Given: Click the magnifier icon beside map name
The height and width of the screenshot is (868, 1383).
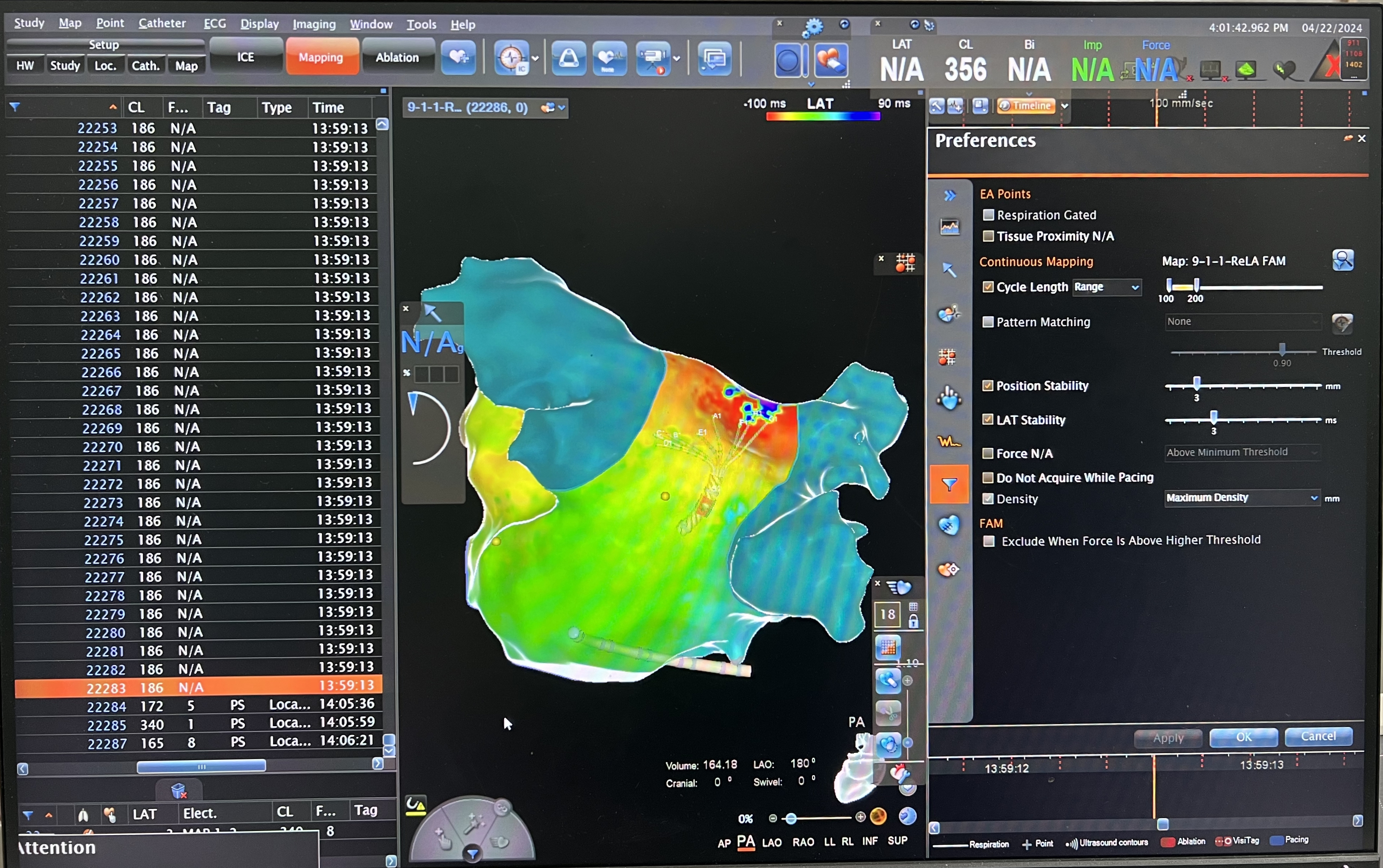Looking at the screenshot, I should [x=1343, y=260].
